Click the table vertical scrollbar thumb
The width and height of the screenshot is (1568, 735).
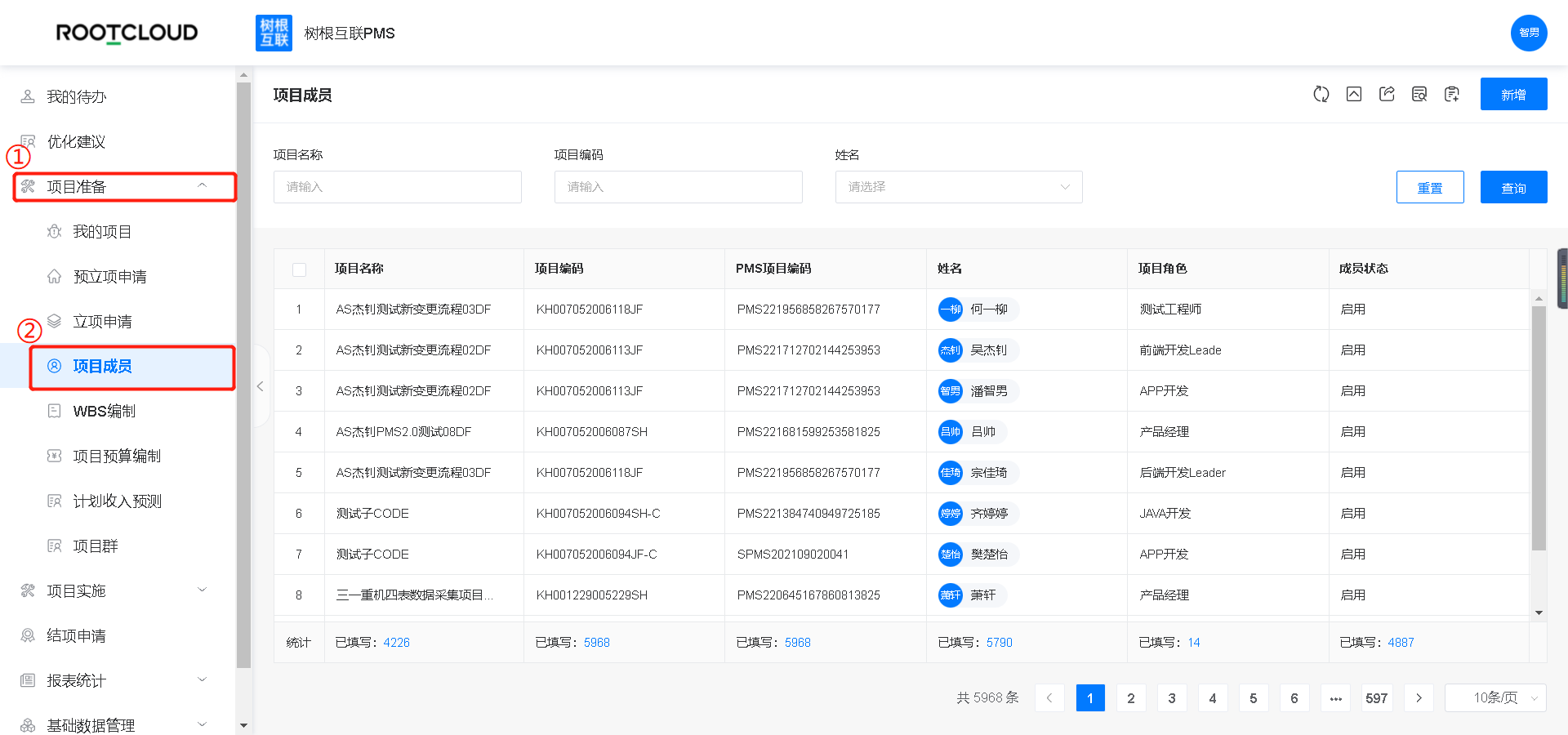tap(1539, 429)
